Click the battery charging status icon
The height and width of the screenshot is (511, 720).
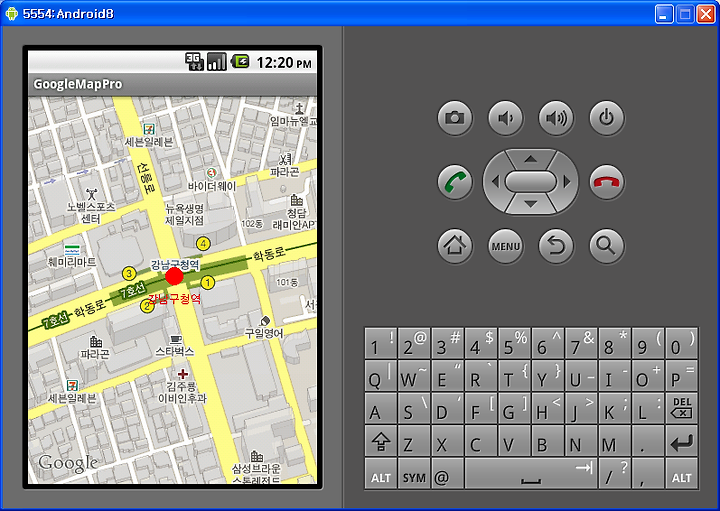coord(240,62)
